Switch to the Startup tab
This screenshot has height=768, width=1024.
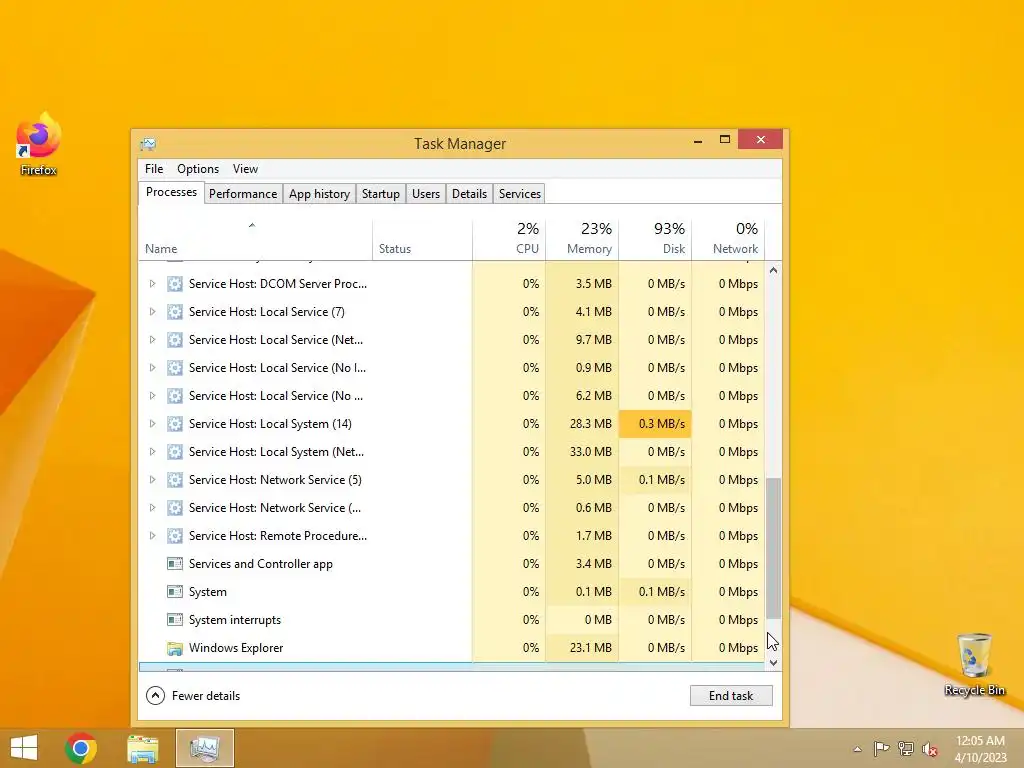tap(381, 194)
